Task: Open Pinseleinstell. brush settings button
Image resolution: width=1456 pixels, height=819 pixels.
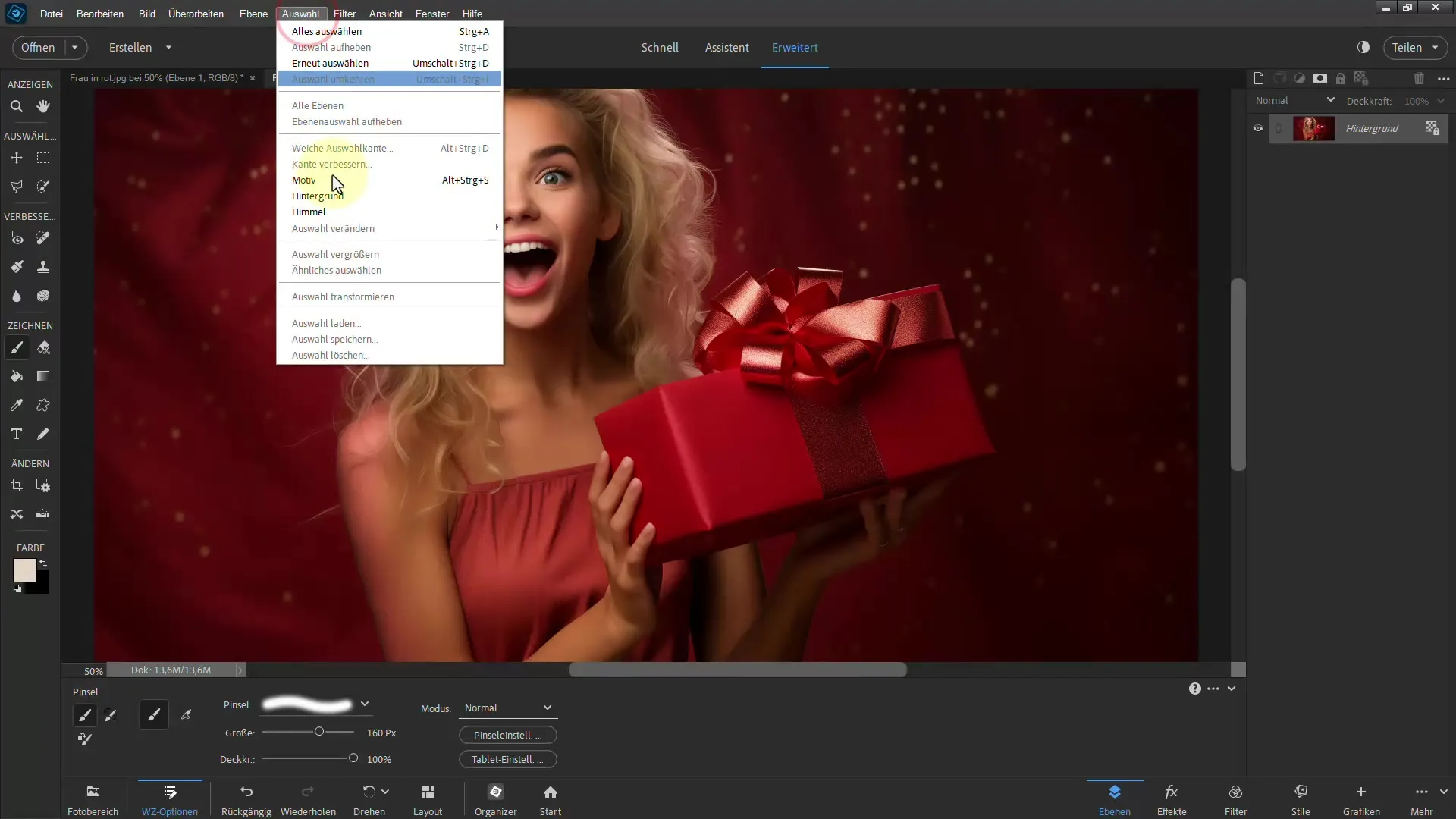Action: point(508,735)
